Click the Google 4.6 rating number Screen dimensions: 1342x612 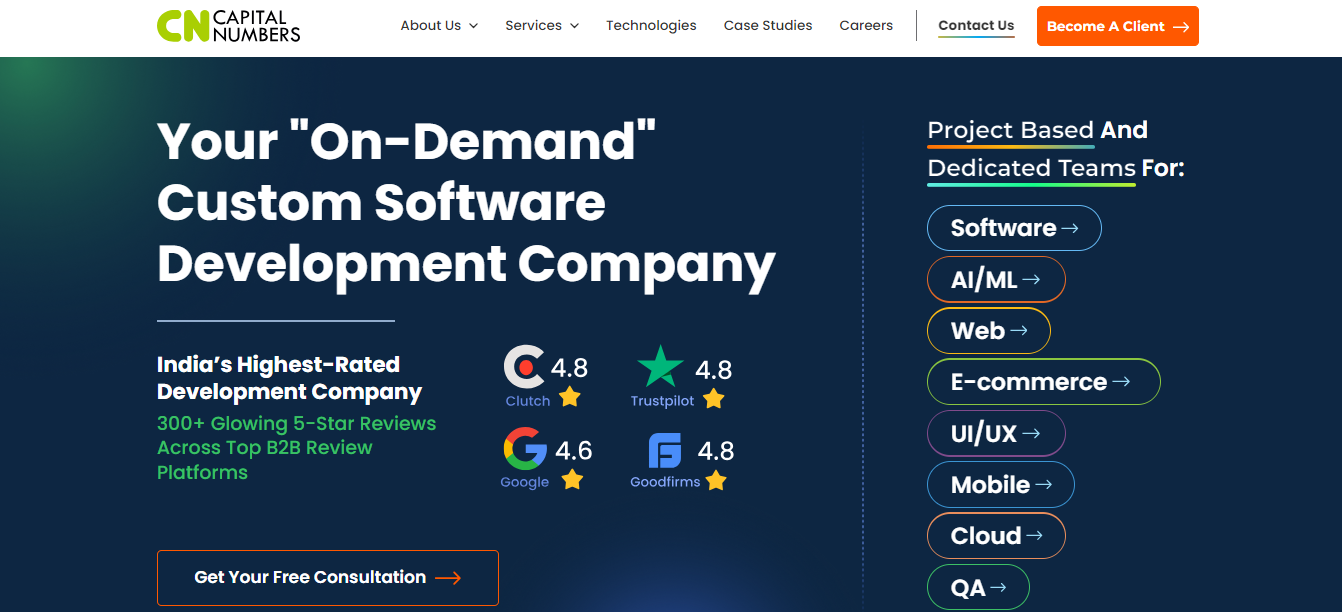tap(574, 450)
